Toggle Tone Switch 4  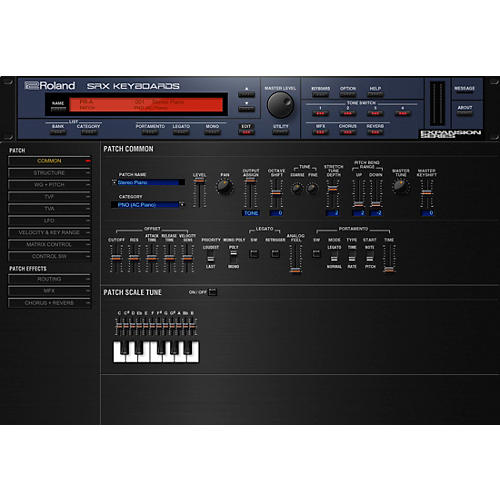(x=402, y=114)
